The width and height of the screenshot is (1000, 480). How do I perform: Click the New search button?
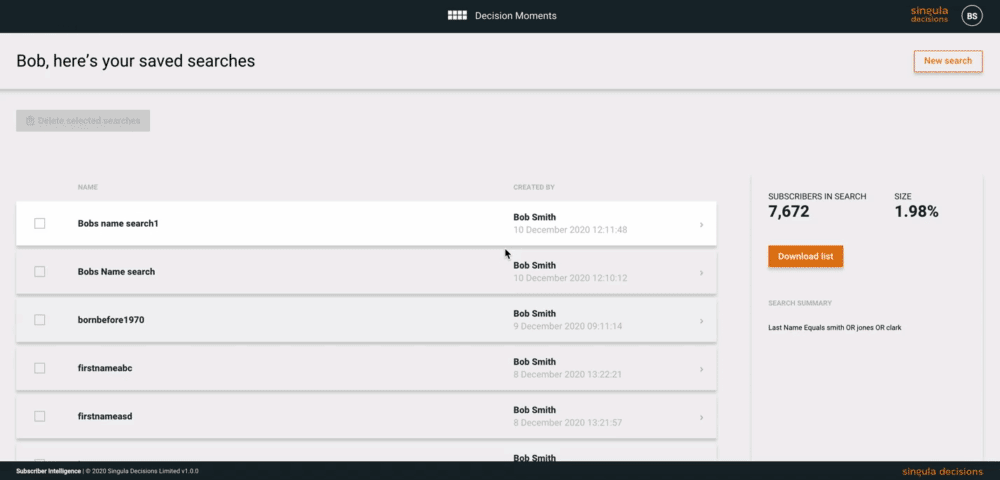[948, 61]
